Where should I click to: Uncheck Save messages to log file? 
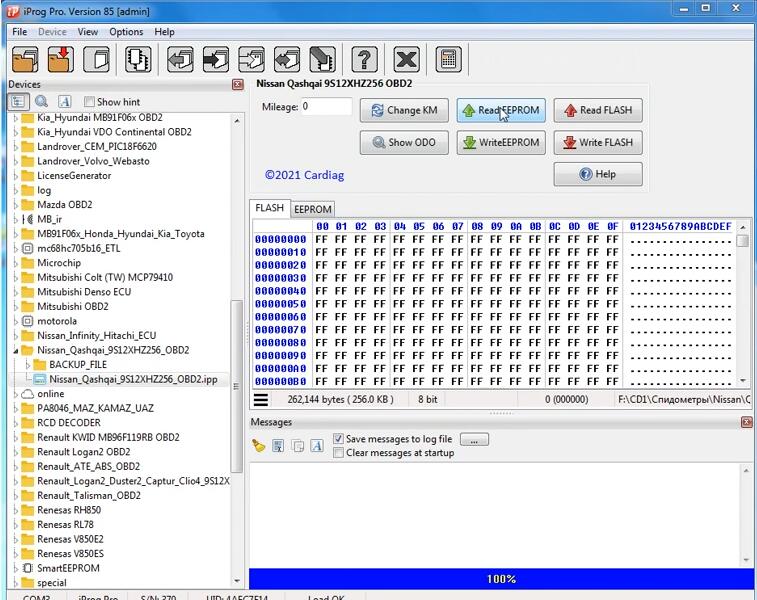[x=338, y=439]
